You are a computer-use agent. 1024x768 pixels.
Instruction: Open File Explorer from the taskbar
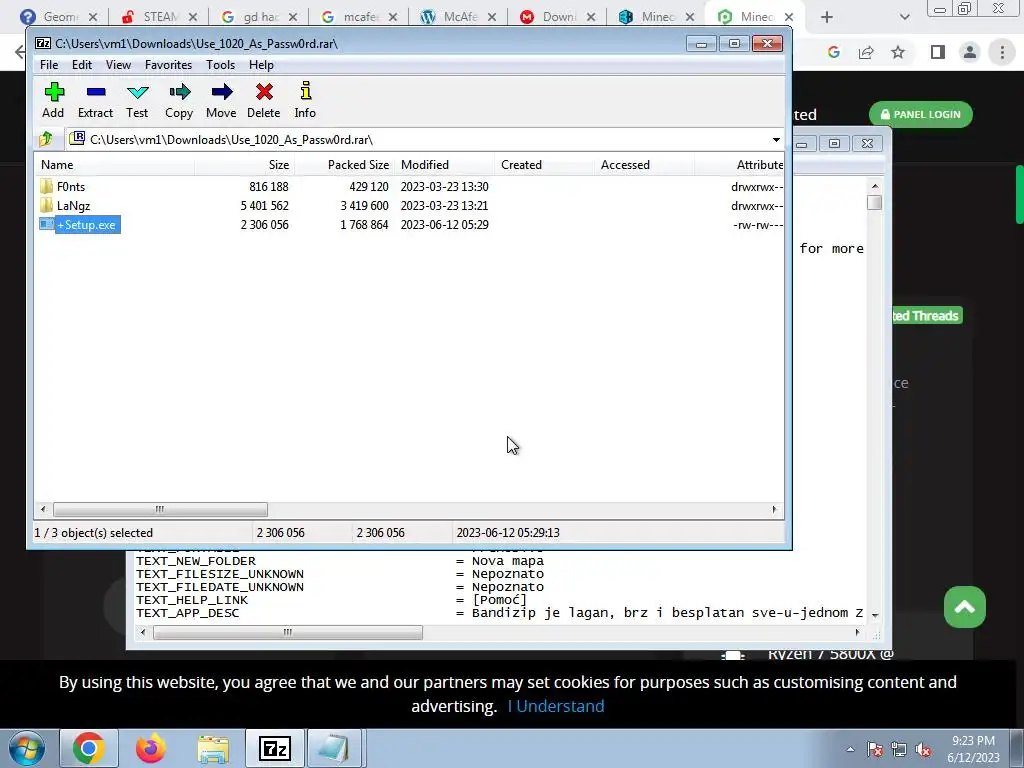point(213,748)
